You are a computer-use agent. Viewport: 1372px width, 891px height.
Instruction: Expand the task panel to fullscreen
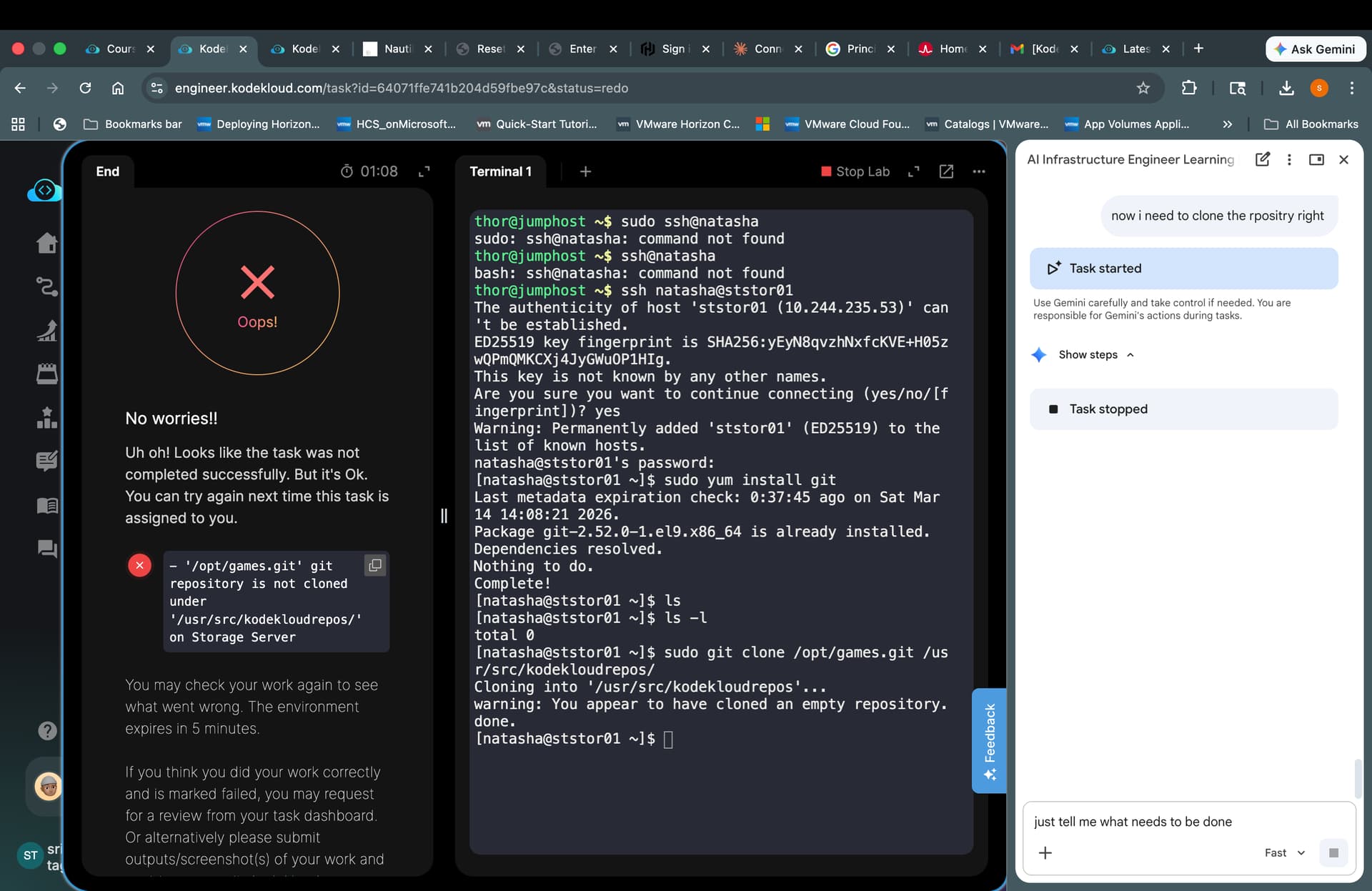coord(424,171)
